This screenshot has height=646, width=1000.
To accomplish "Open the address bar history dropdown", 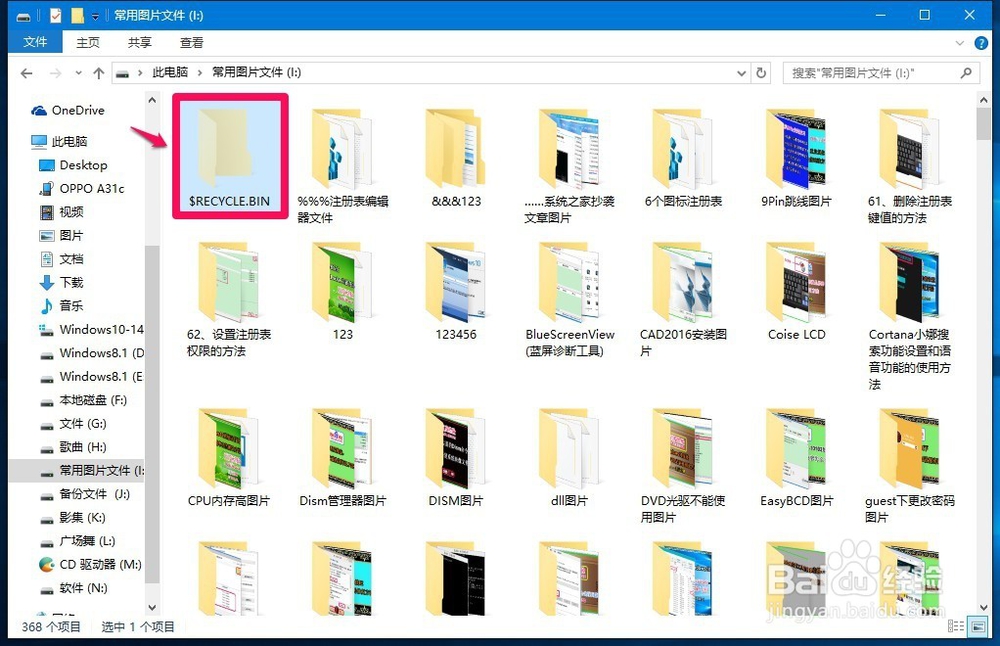I will pos(741,72).
